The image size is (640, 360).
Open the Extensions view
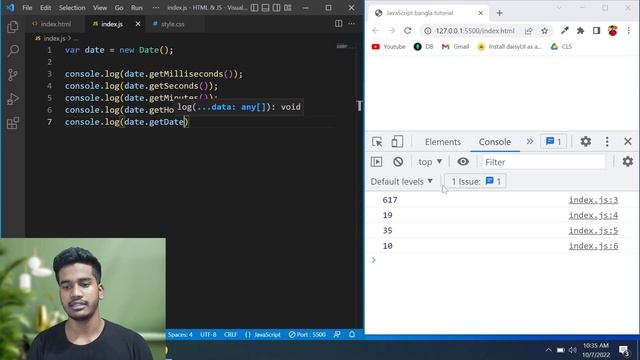point(13,123)
